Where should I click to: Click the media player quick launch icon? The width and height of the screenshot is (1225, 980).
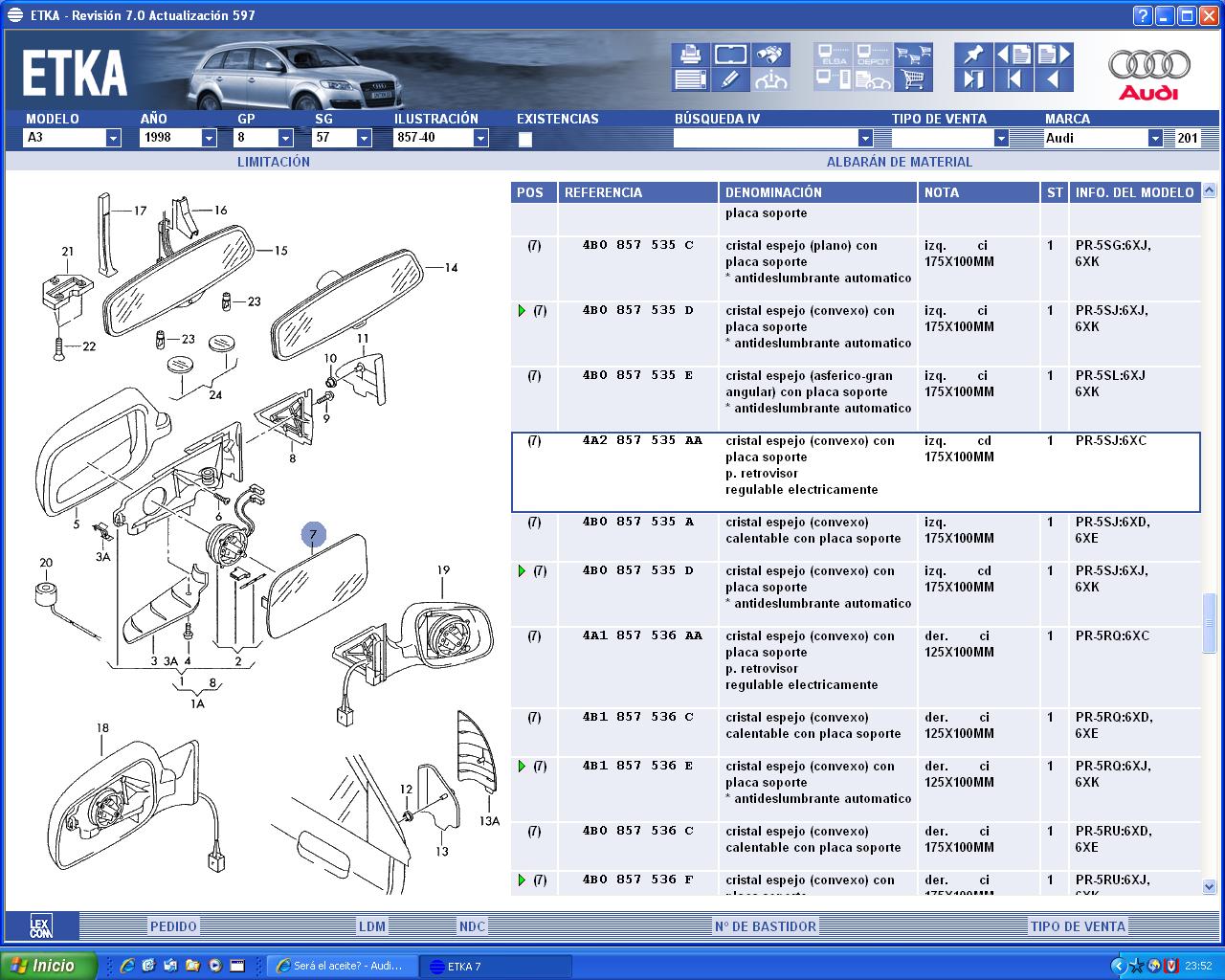coord(215,966)
